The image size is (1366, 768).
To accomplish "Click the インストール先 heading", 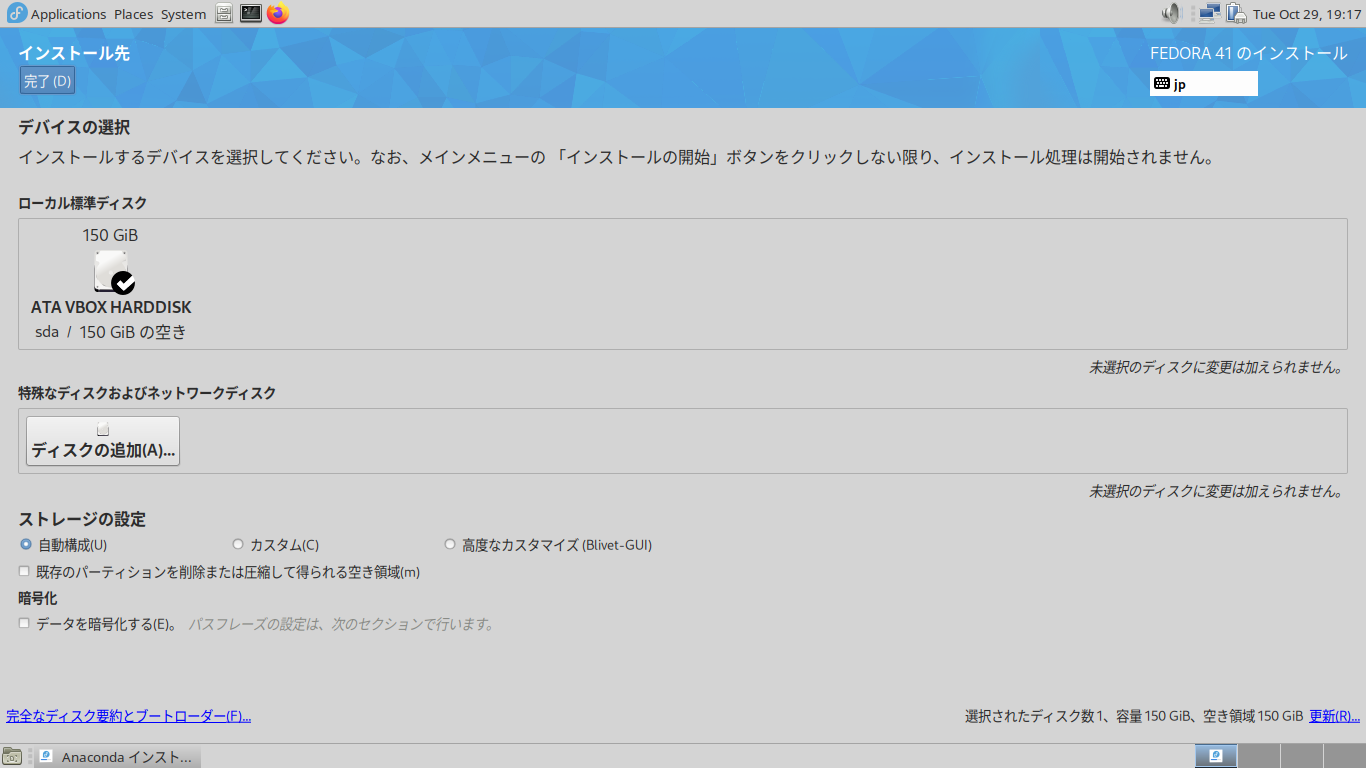I will point(74,53).
